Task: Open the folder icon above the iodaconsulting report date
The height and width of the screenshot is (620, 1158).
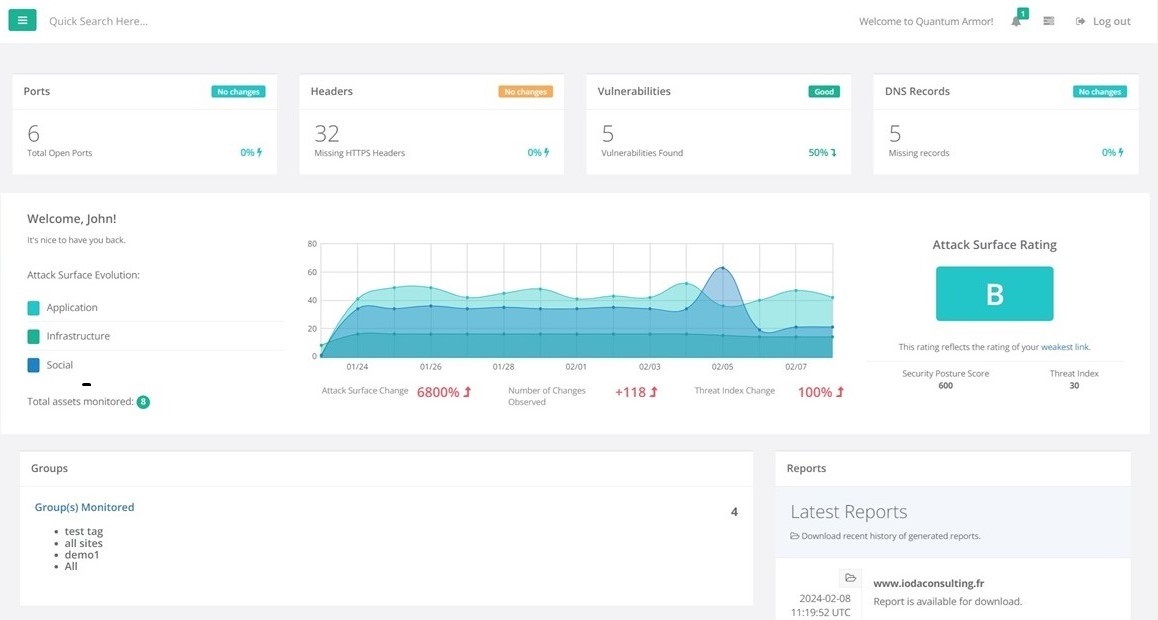Action: 850,577
